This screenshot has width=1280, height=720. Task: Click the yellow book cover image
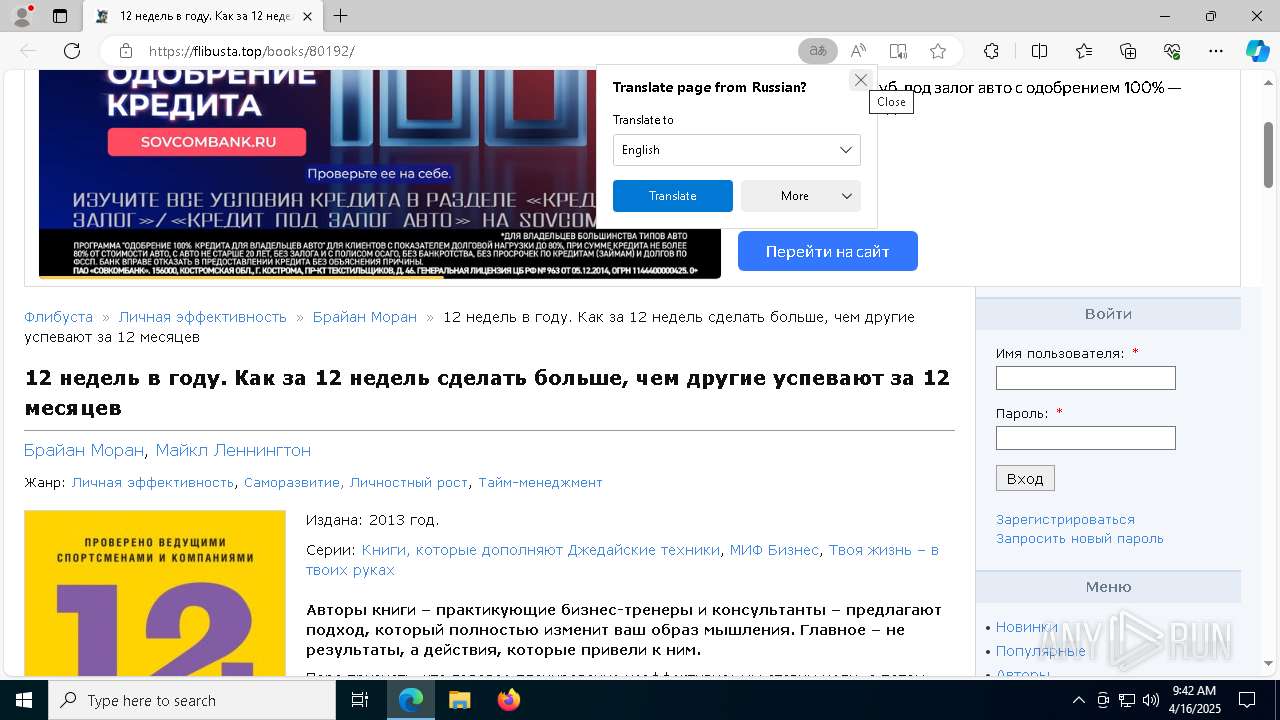pyautogui.click(x=155, y=593)
